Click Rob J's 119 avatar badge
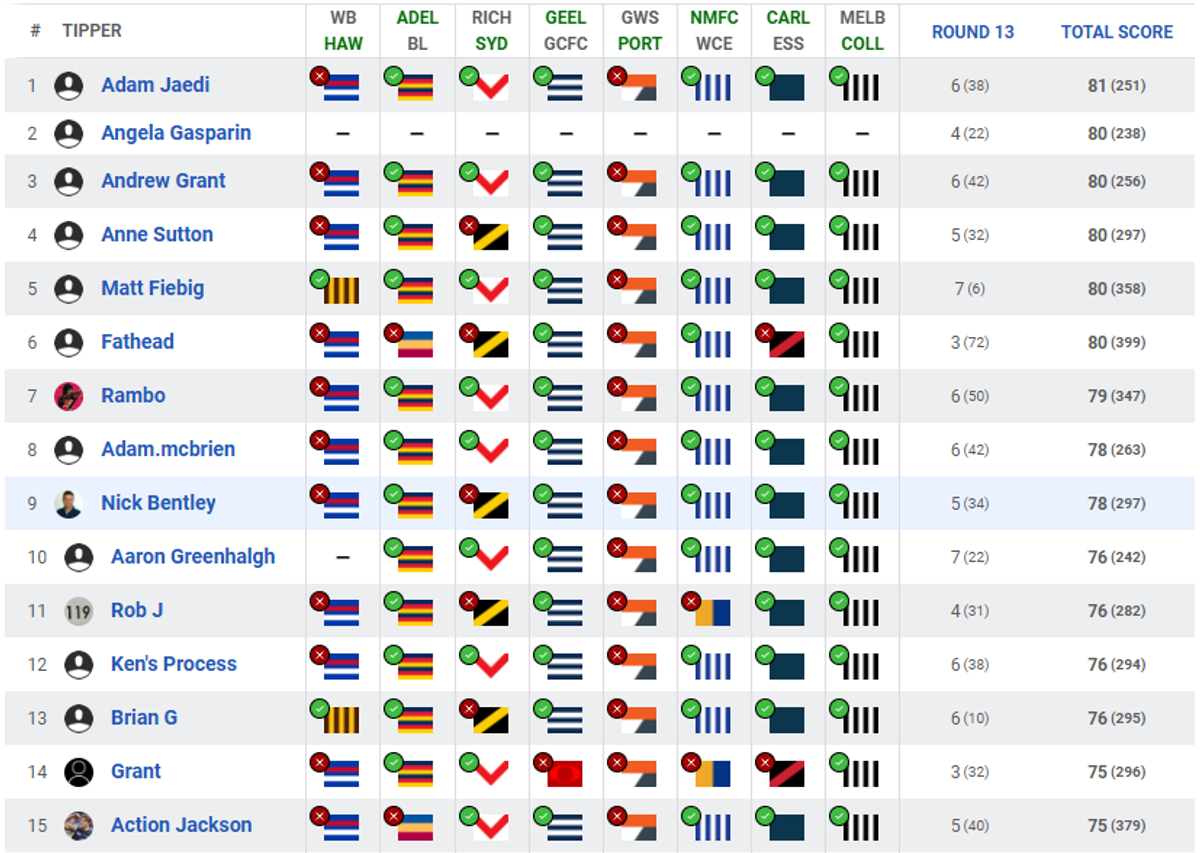1200x853 pixels. [79, 610]
